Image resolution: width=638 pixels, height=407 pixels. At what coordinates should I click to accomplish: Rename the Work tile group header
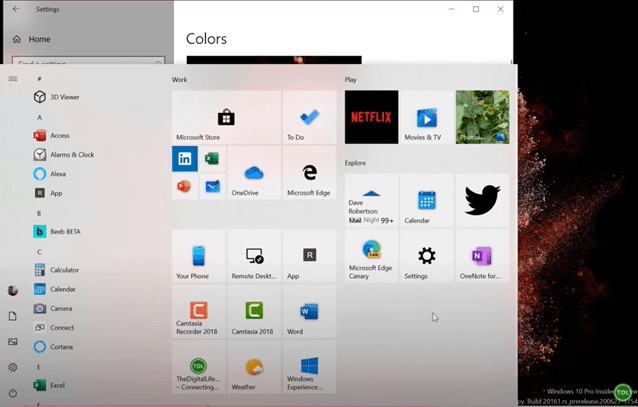point(179,80)
